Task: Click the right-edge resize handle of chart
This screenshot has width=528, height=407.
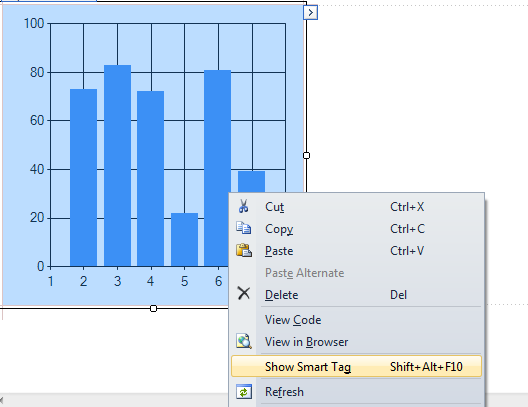Action: [x=306, y=155]
